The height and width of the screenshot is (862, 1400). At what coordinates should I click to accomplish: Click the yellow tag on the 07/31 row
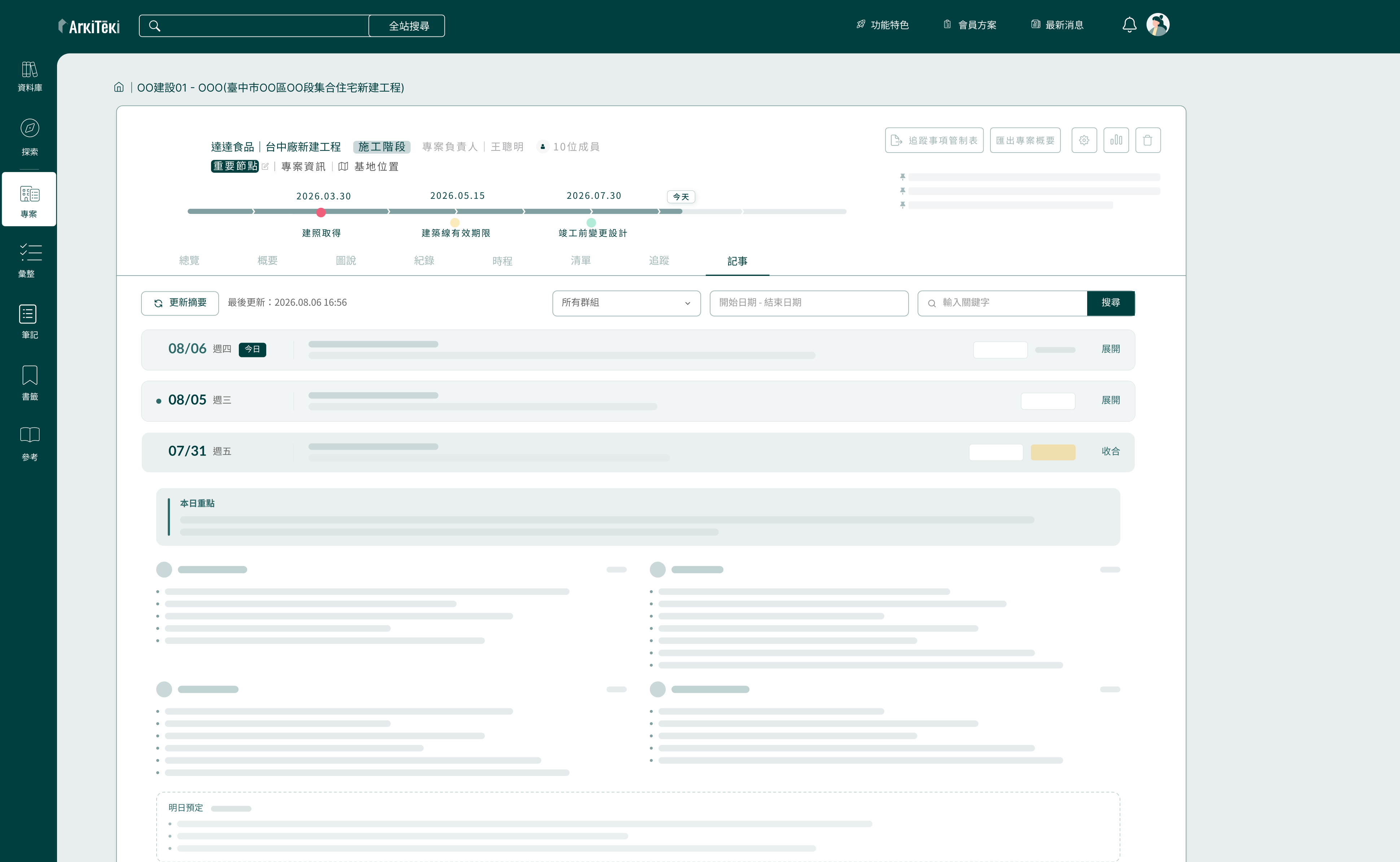tap(1053, 452)
